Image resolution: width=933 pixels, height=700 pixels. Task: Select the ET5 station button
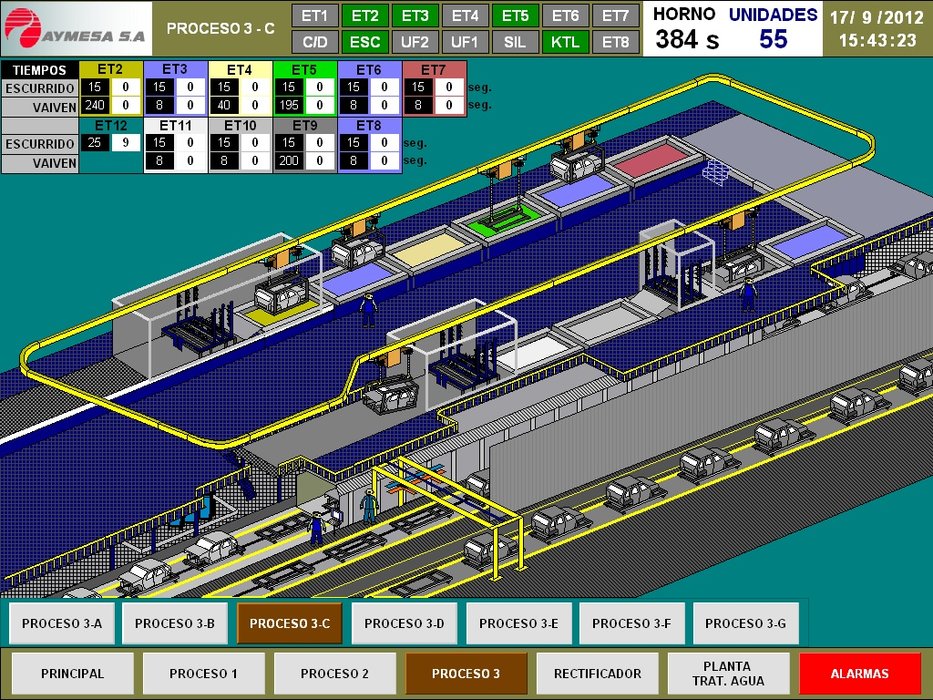pos(515,15)
